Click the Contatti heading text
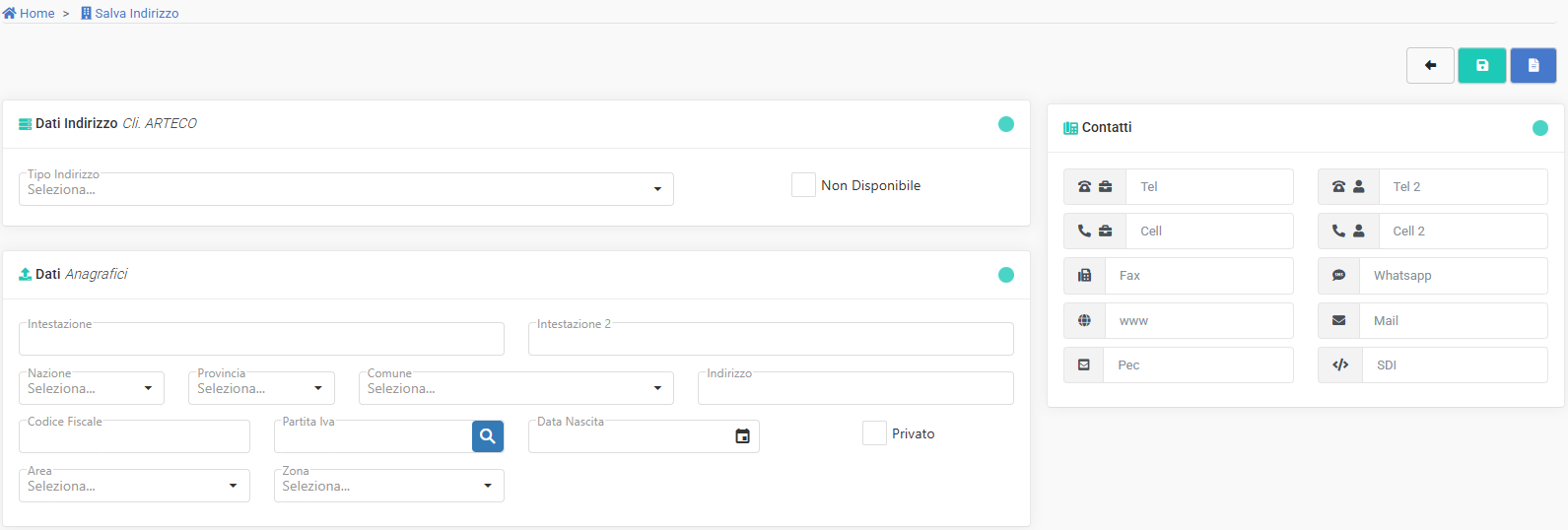Screen dimensions: 1568x530 click(x=1107, y=128)
